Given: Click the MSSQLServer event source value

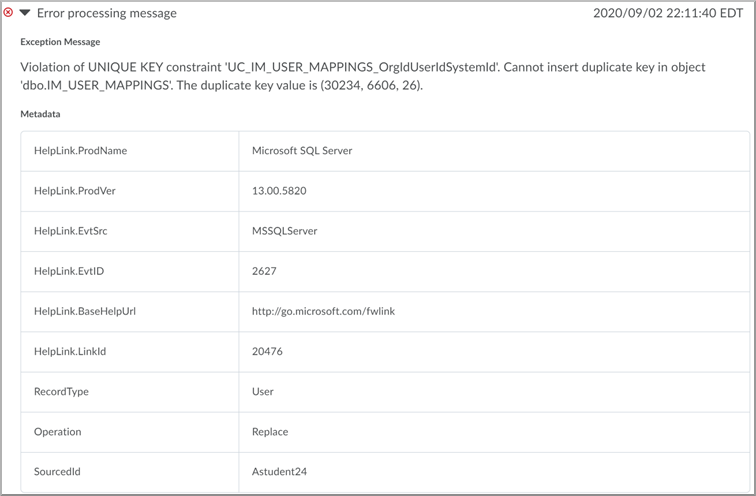Looking at the screenshot, I should [x=284, y=231].
